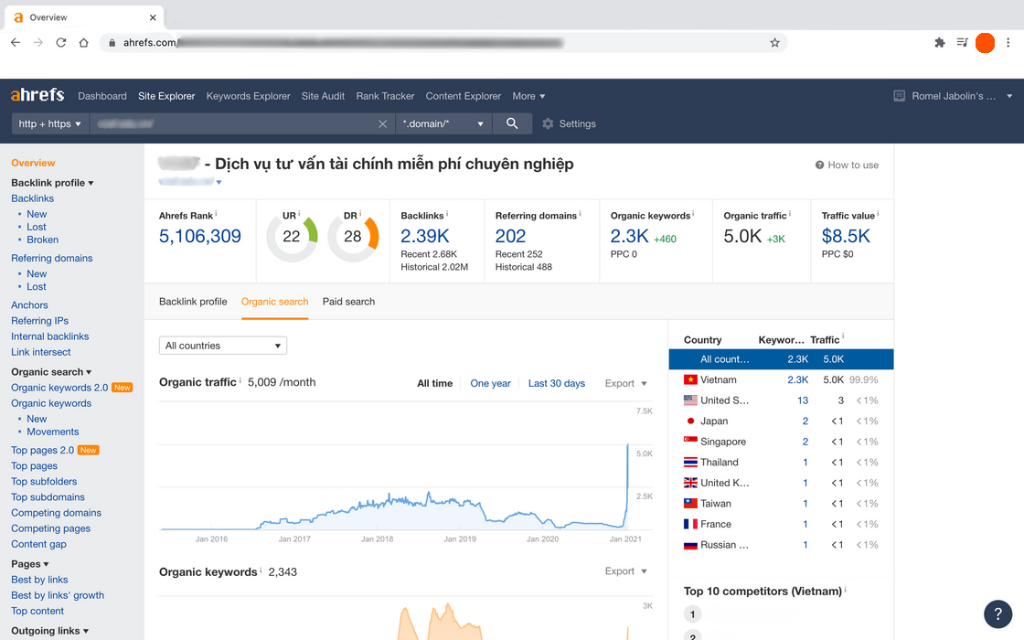Clear the URL field with X icon
The height and width of the screenshot is (640, 1024).
[382, 124]
